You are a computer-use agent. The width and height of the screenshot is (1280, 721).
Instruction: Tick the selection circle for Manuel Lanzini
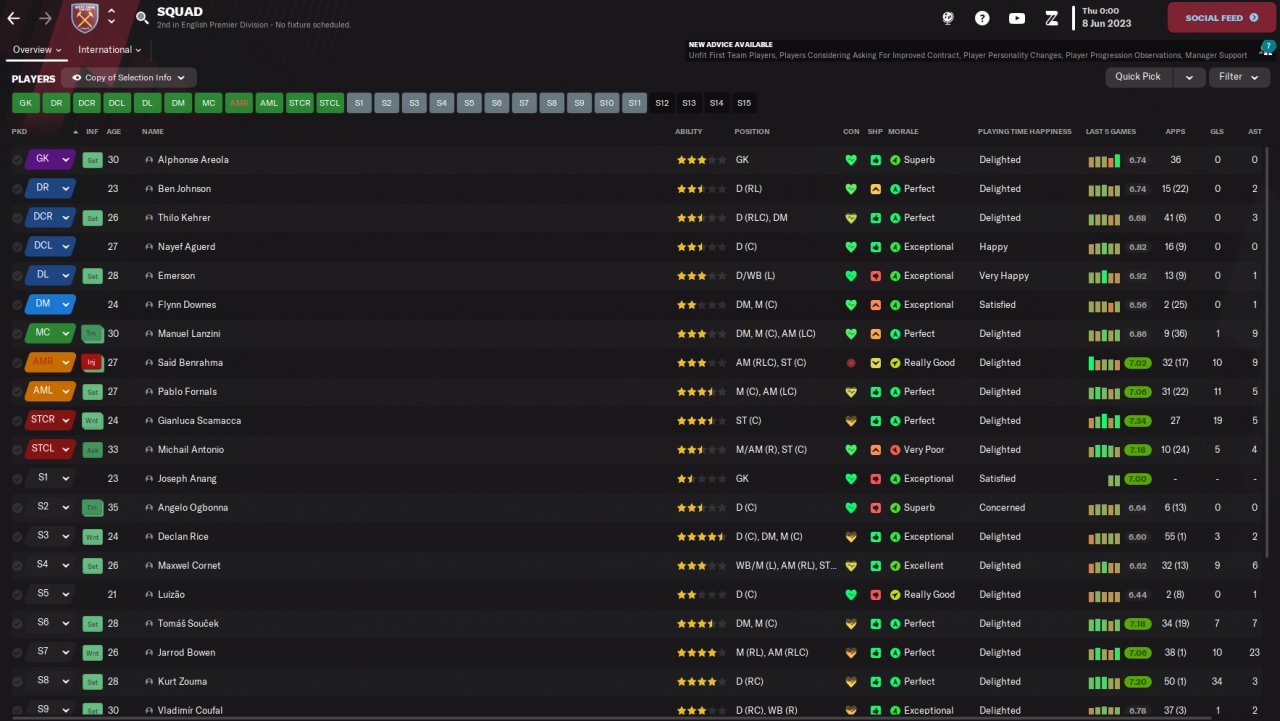(17, 334)
